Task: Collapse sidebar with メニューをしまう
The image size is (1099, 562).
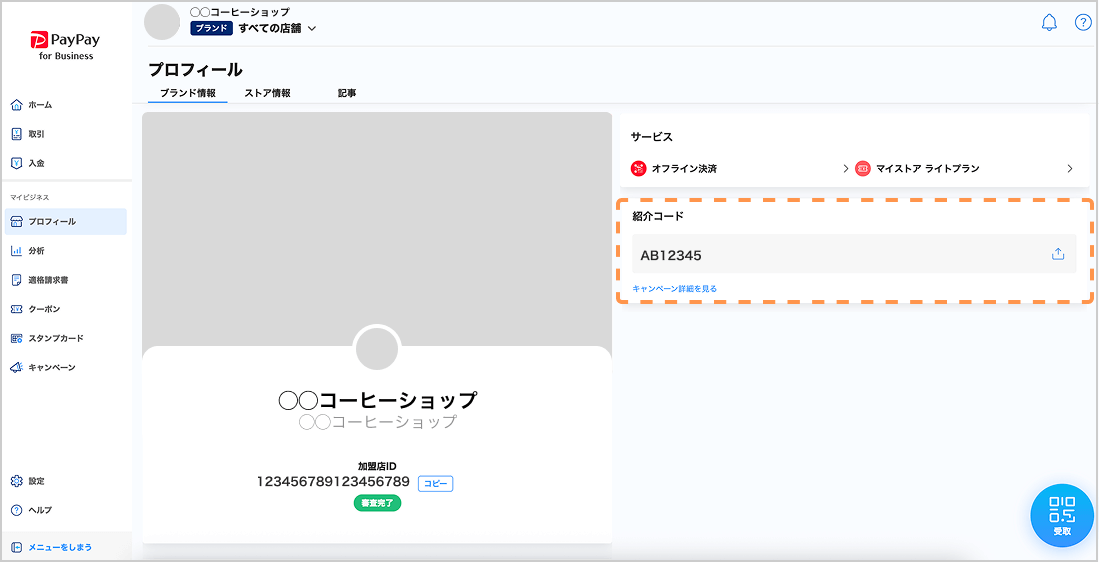Action: point(60,547)
